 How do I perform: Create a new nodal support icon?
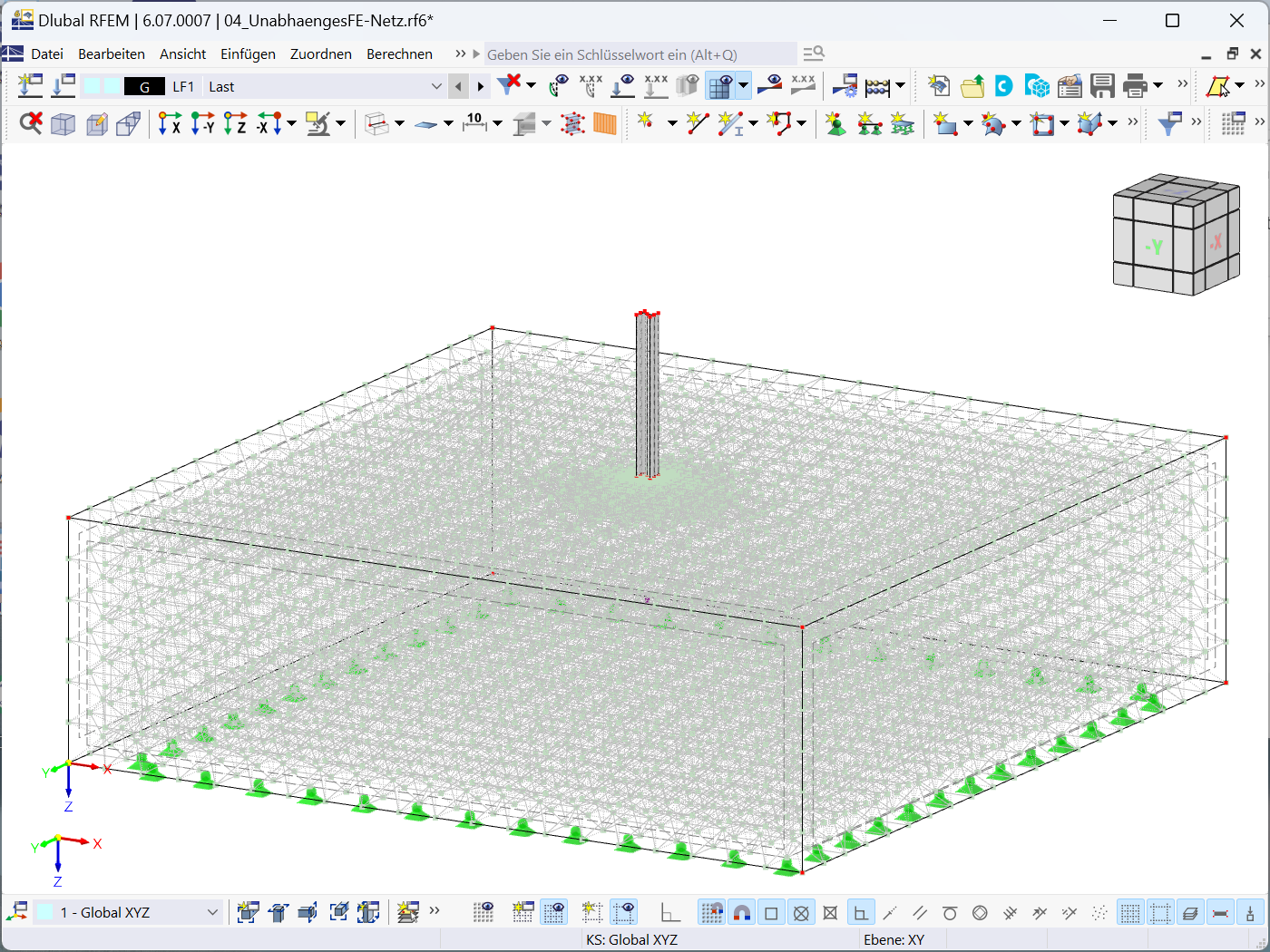coord(835,123)
